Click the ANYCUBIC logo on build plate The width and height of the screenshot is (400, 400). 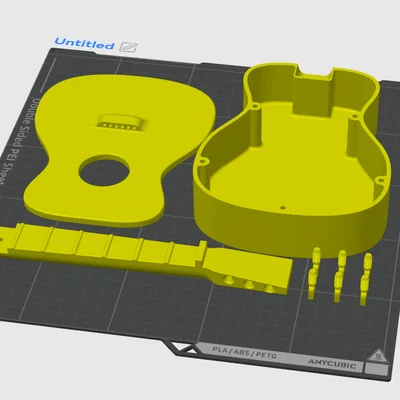point(332,364)
